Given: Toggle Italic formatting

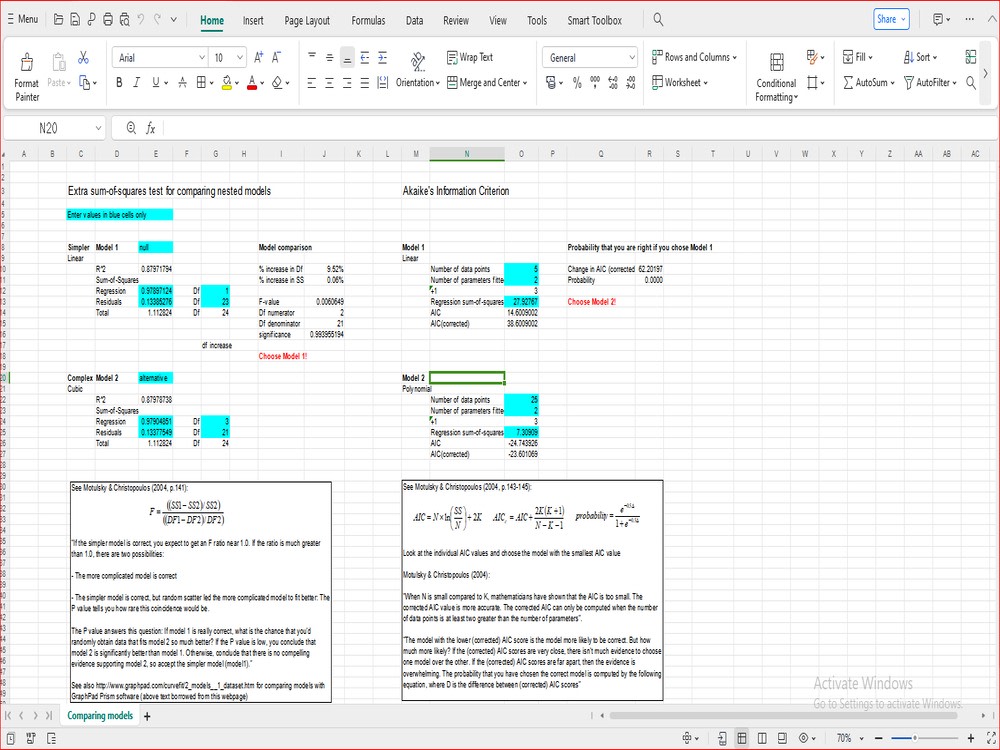Looking at the screenshot, I should tap(136, 82).
